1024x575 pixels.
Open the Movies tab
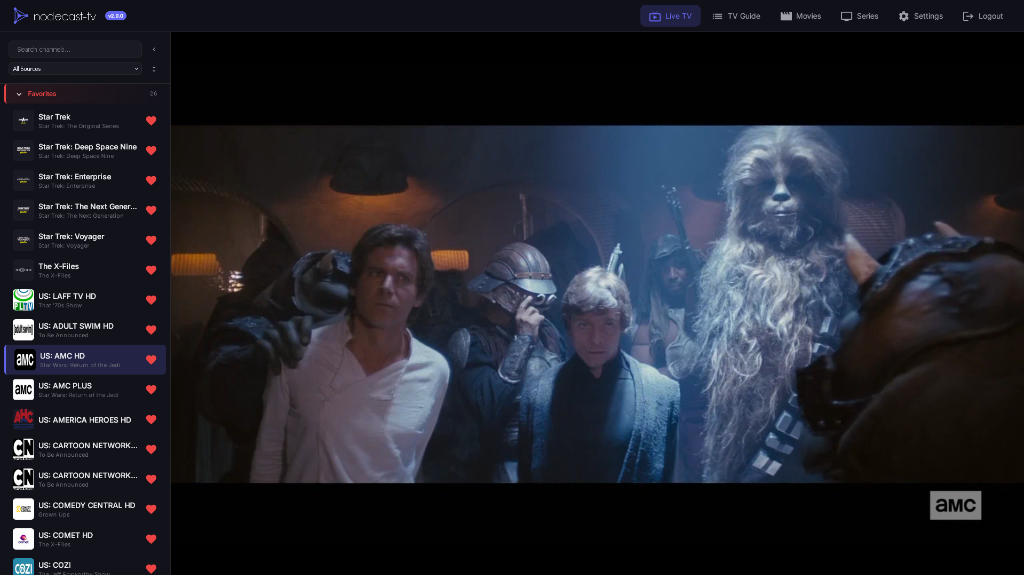pyautogui.click(x=801, y=16)
